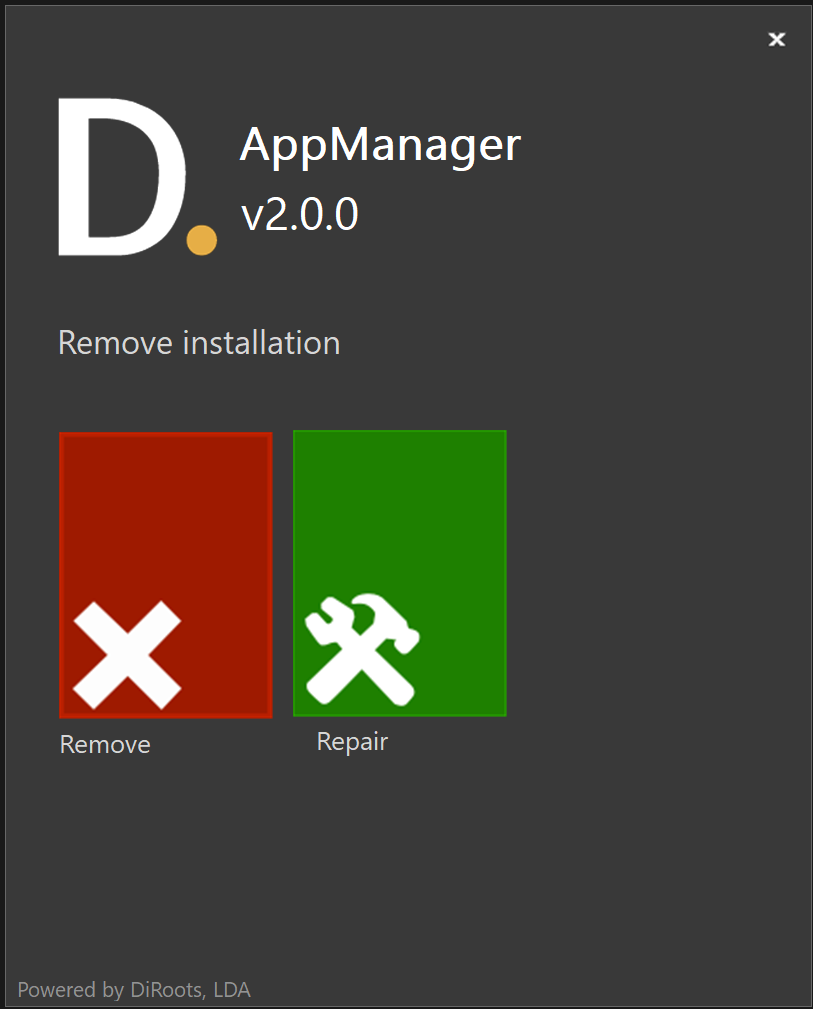Click the 'Remove installation' heading
813x1009 pixels.
coord(199,342)
